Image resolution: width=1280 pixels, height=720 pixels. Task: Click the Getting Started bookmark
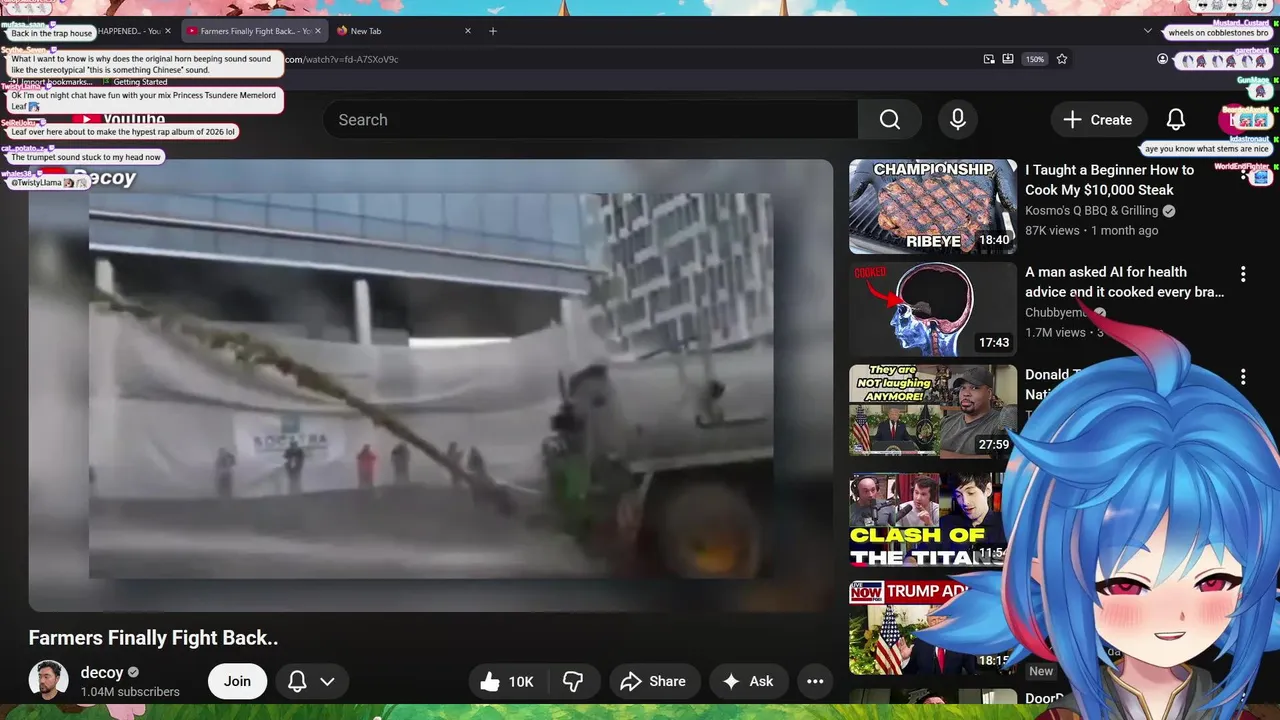tap(140, 82)
